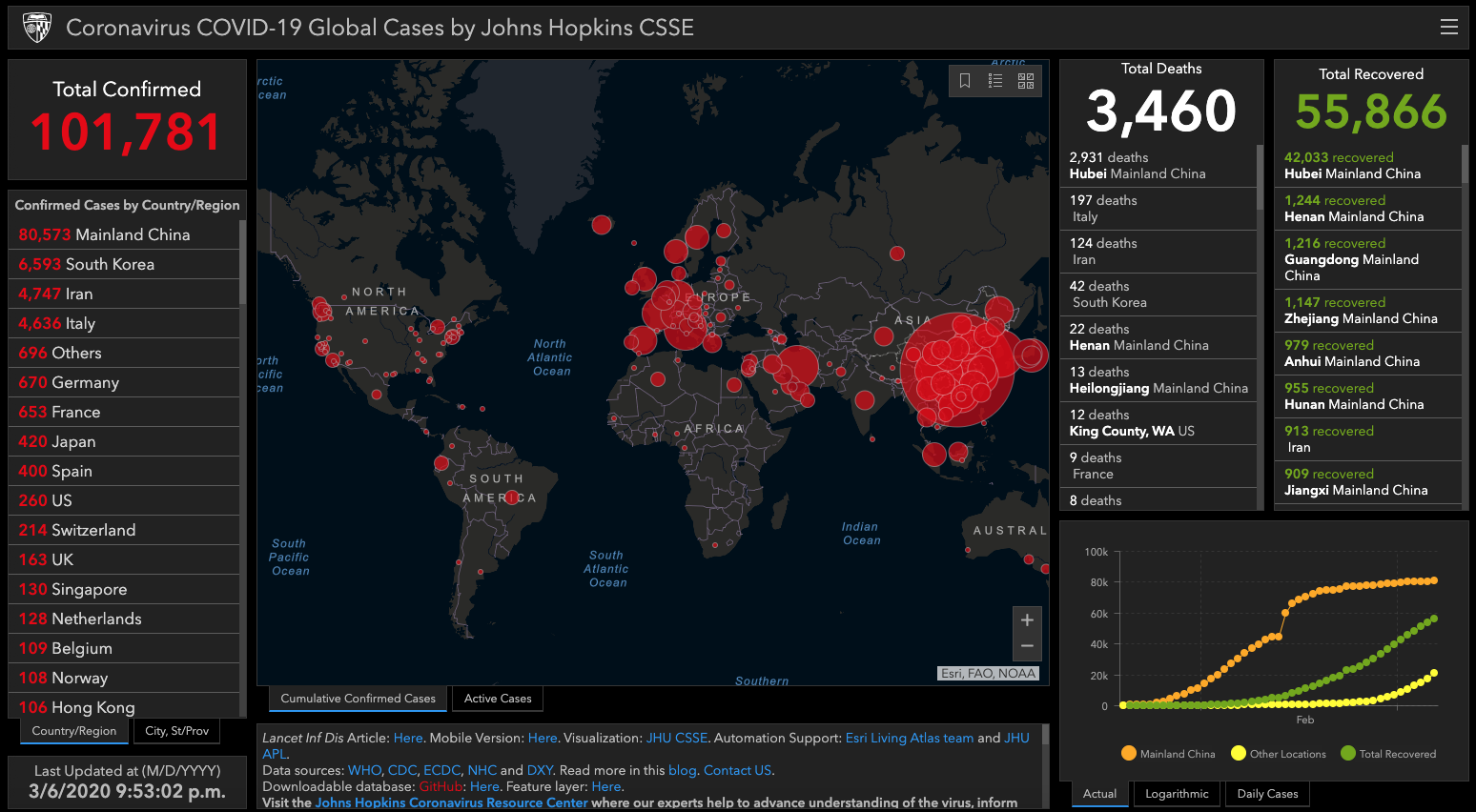This screenshot has height=812, width=1476.
Task: Show the Logarithmic chart tab
Action: tap(1177, 794)
